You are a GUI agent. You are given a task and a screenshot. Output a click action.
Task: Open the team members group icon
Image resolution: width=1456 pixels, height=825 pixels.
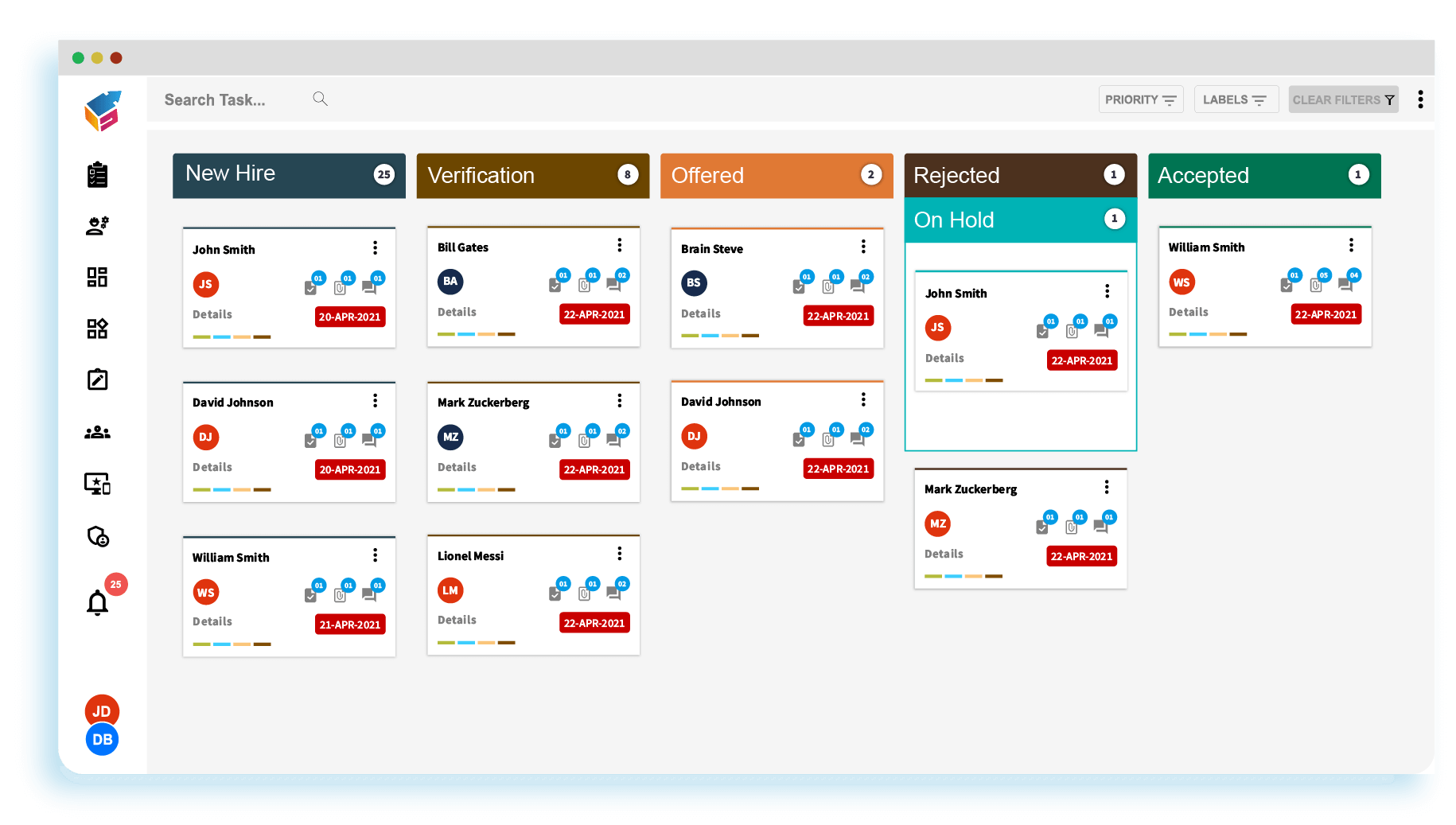point(97,432)
